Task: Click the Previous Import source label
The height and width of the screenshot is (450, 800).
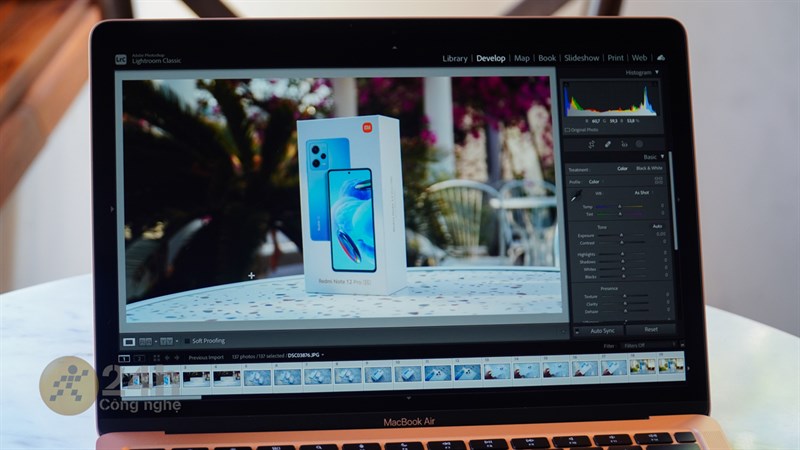Action: [x=206, y=357]
